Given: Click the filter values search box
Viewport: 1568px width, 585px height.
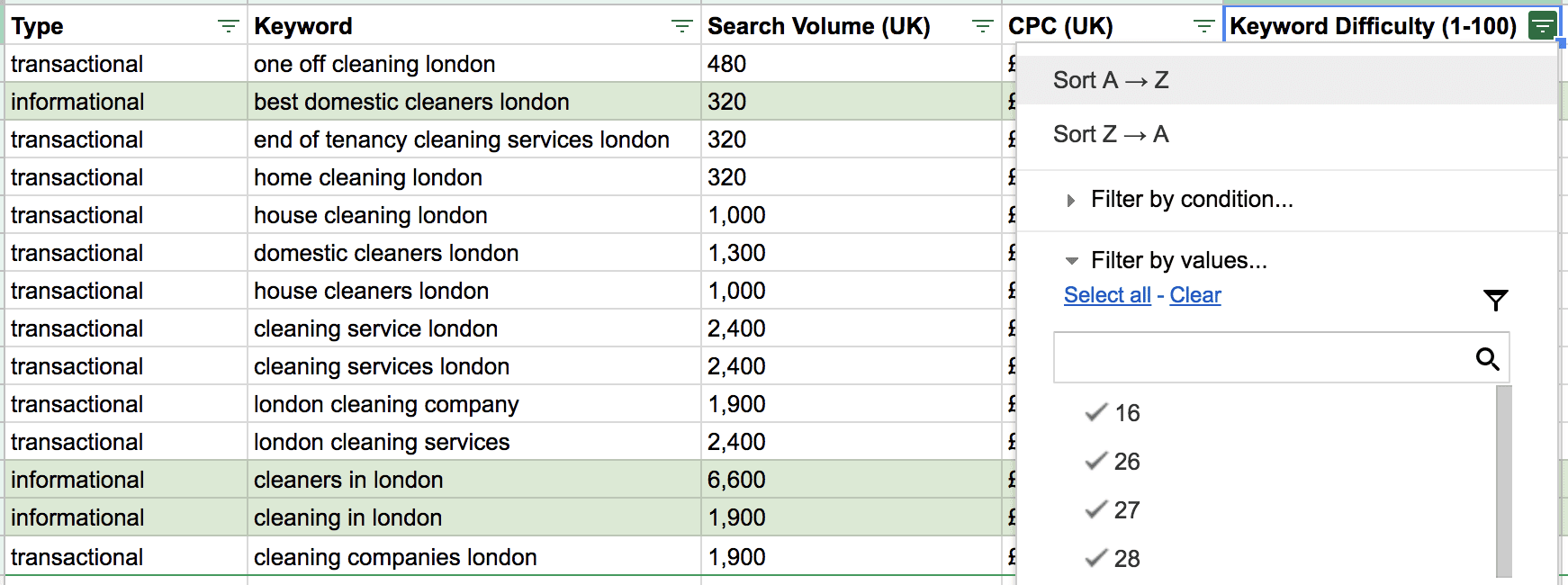Looking at the screenshot, I should tap(1260, 358).
